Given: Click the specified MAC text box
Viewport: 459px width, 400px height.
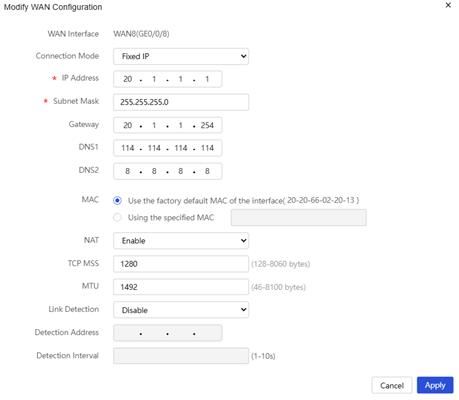Looking at the screenshot, I should 299,218.
